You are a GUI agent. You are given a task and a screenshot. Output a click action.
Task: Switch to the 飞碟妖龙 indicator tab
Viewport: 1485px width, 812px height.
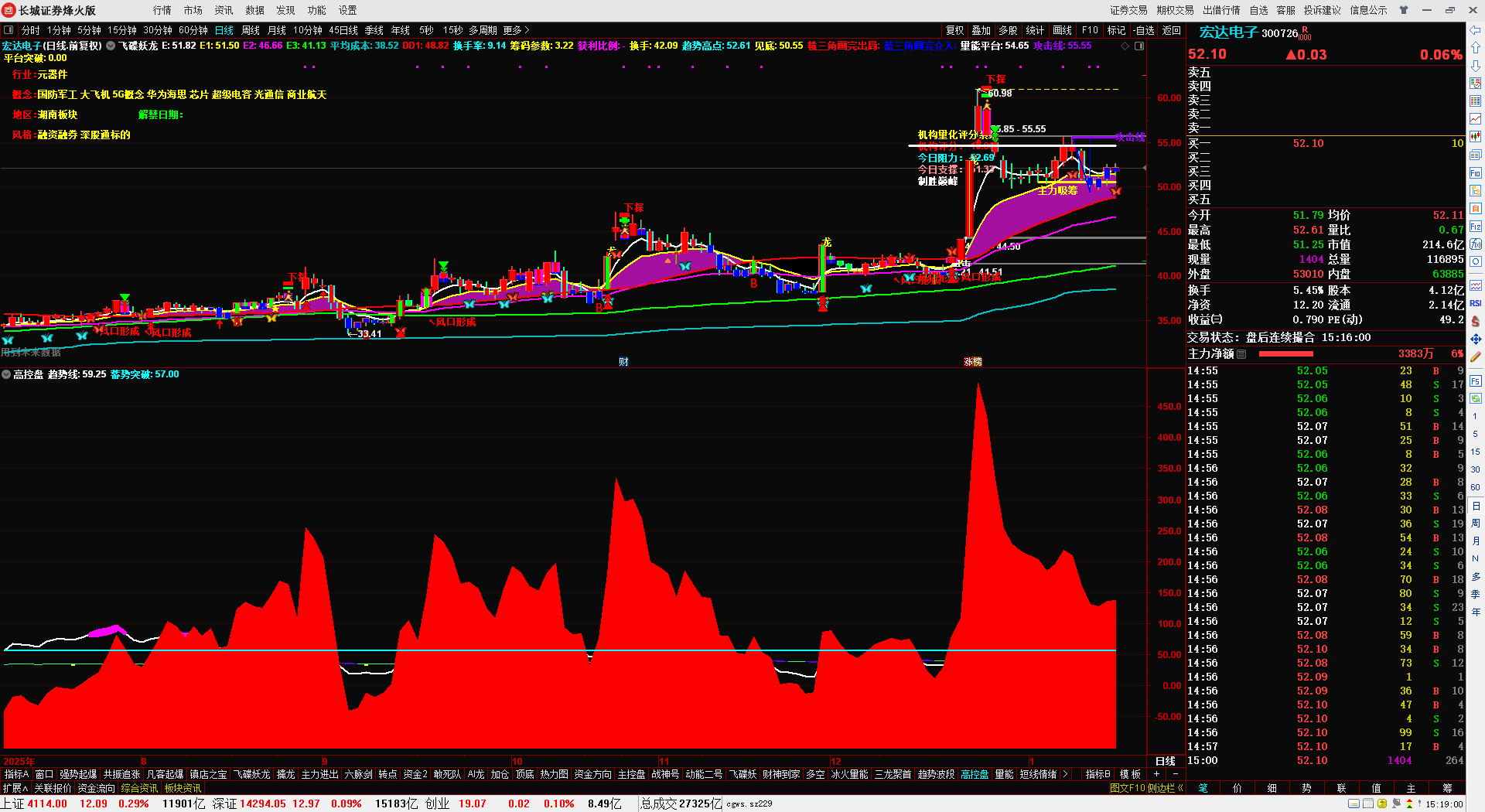click(x=252, y=774)
